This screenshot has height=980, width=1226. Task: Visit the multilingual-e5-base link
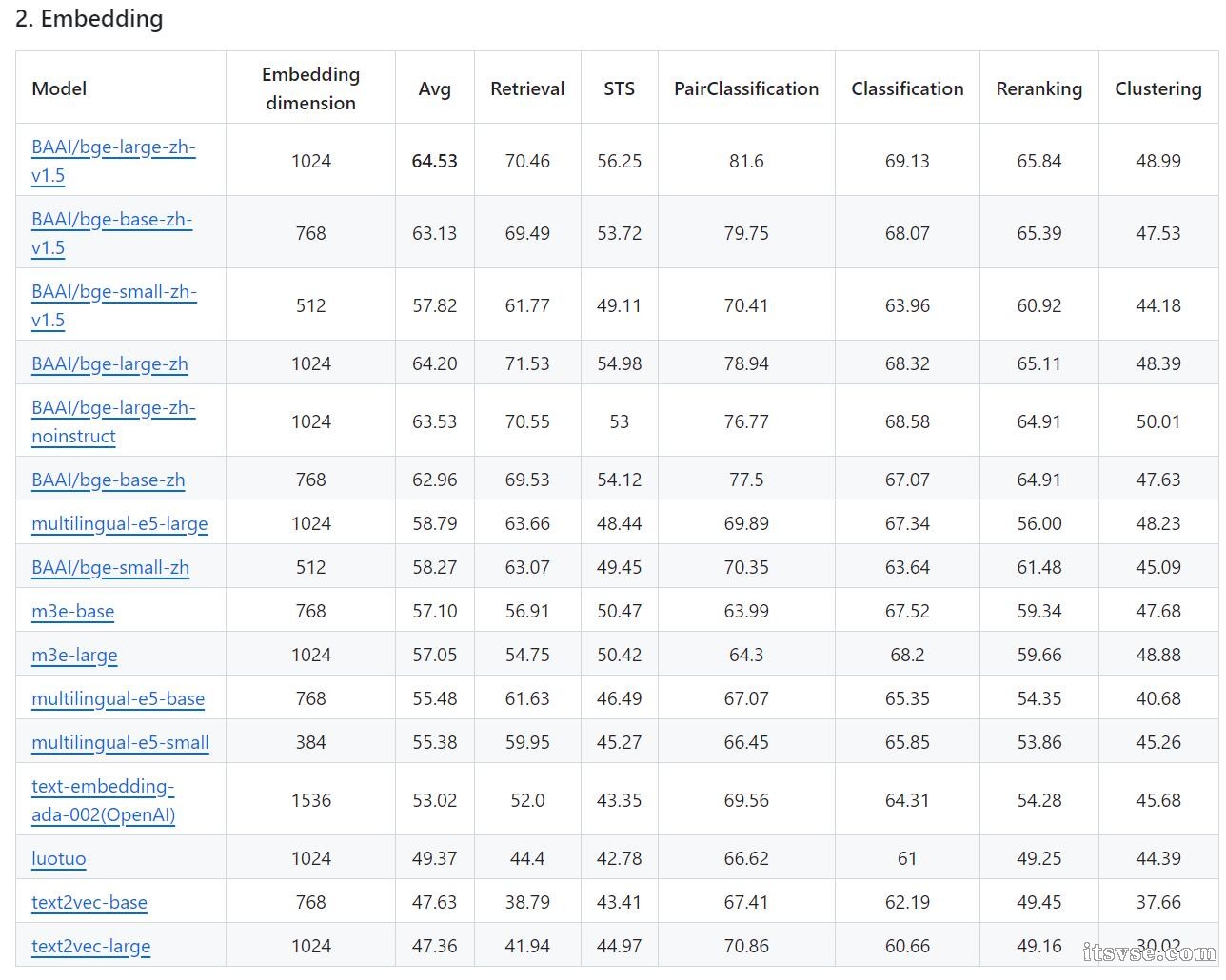(118, 698)
